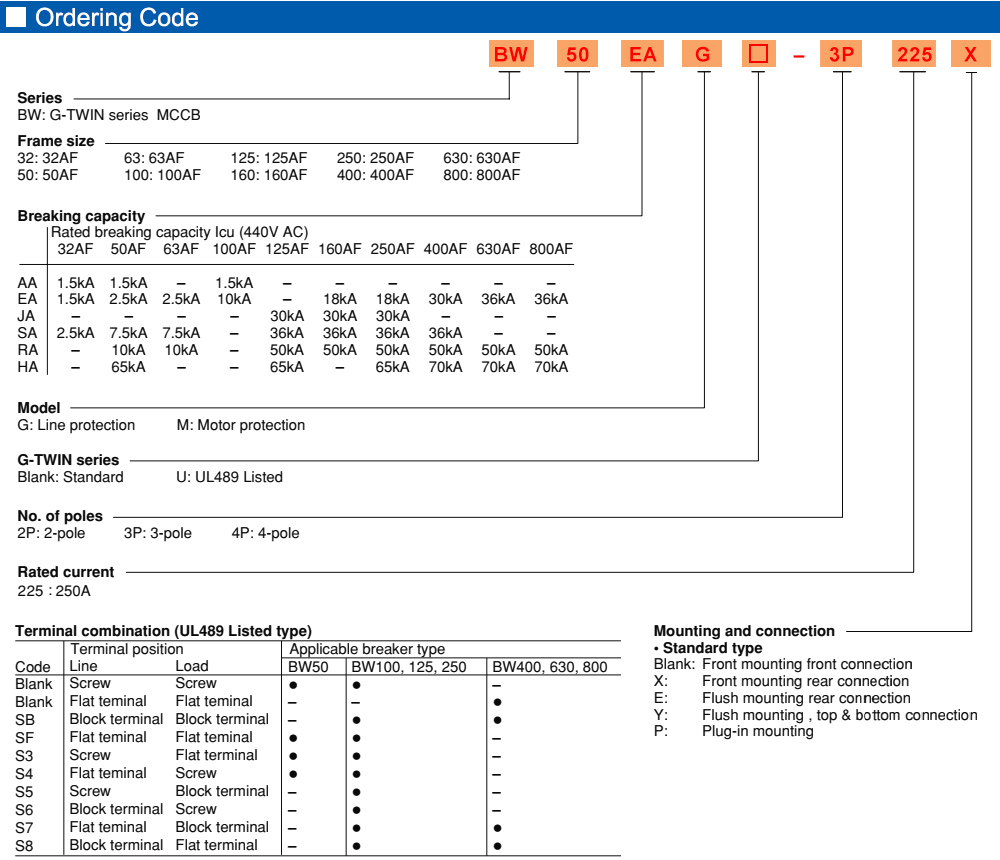Select the 'Applicable breaker type' table header
Image resolution: width=1000 pixels, height=860 pixels.
point(367,649)
